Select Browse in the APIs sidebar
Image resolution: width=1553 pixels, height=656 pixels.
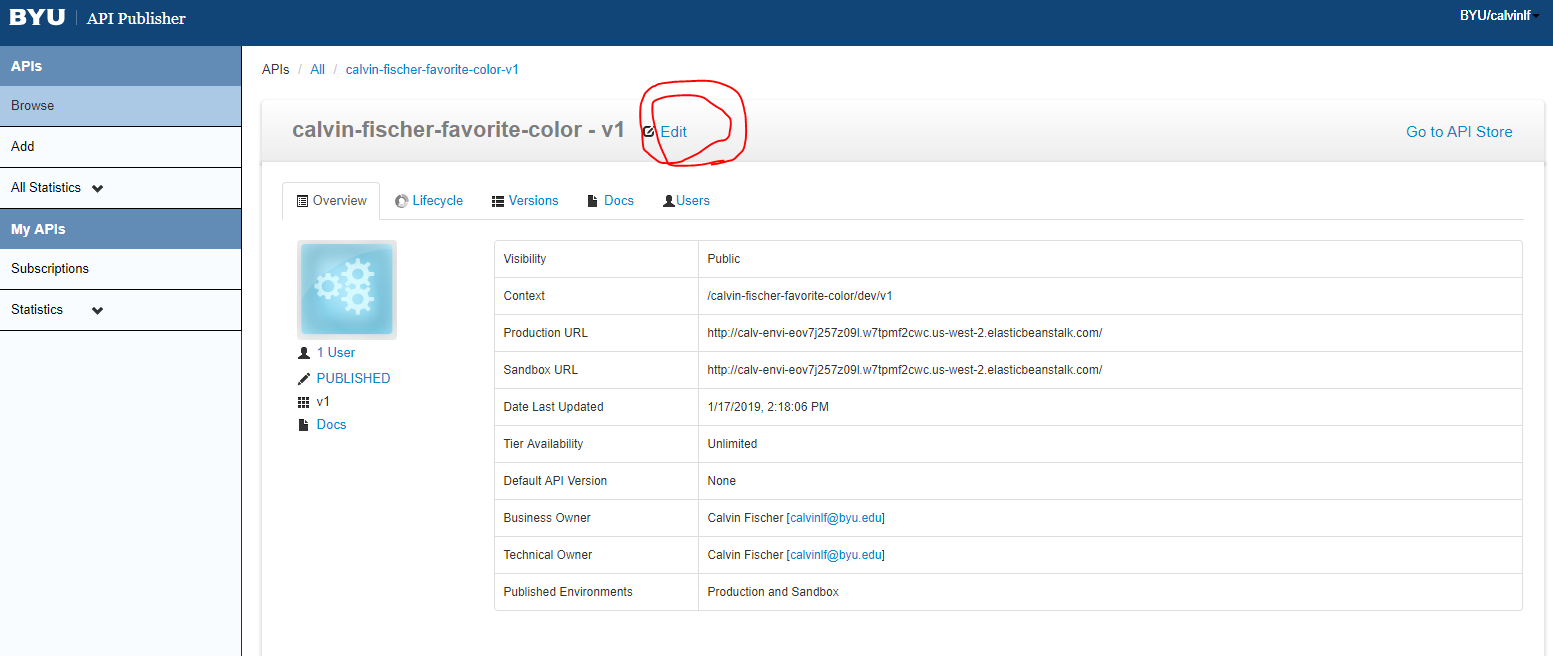pyautogui.click(x=120, y=106)
